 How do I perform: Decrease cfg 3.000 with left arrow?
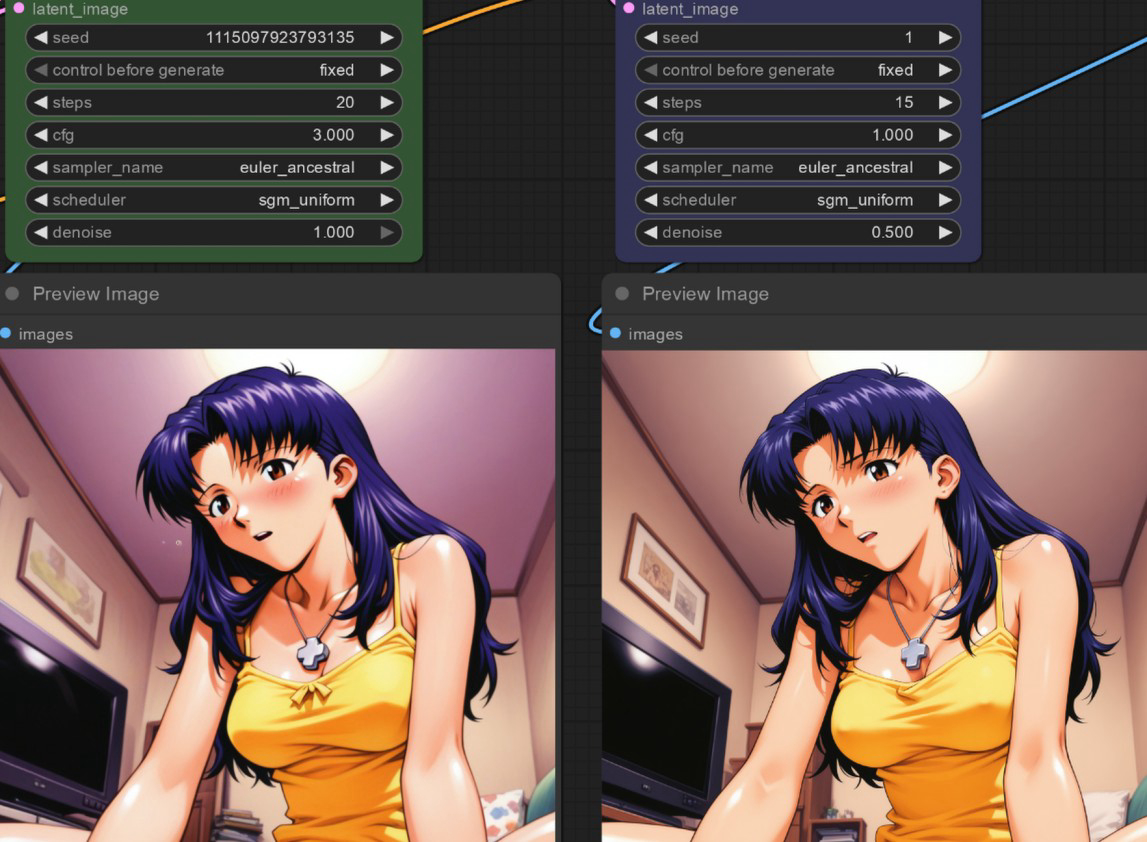[x=41, y=135]
